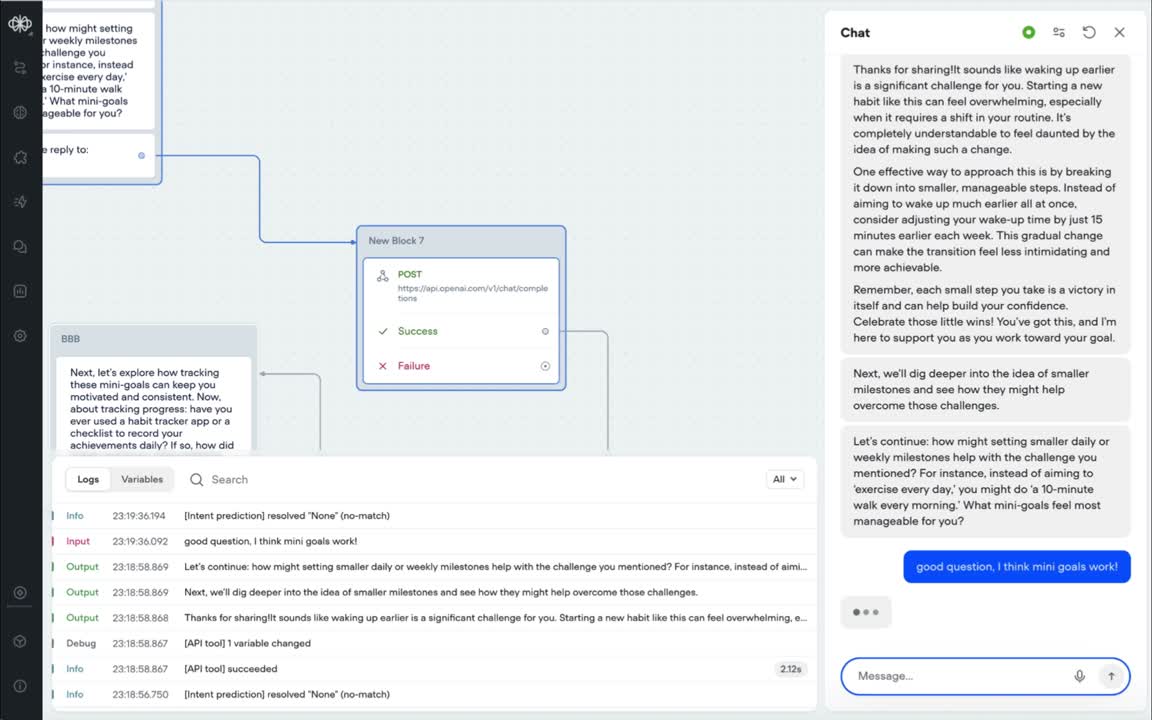This screenshot has width=1152, height=720.
Task: Click the info icon at sidebar bottom
Action: pyautogui.click(x=20, y=685)
